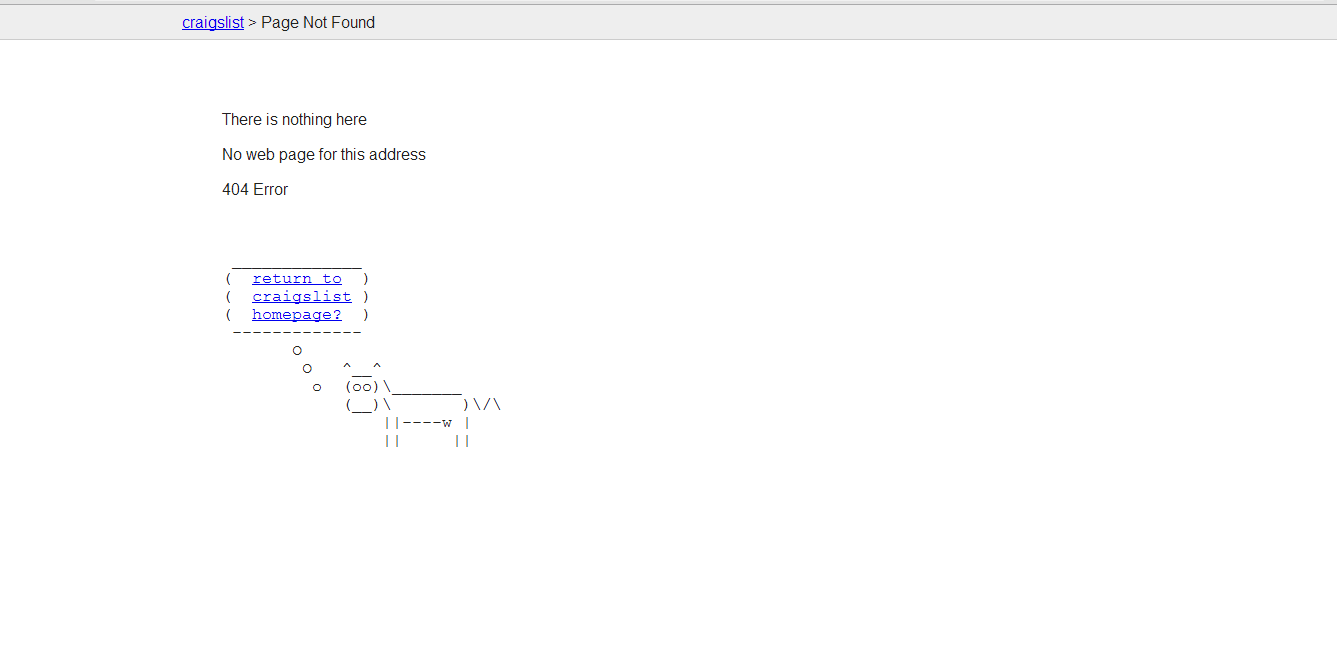Click the ASCII cow's snout
Screen dimensions: 1337x658
362,405
